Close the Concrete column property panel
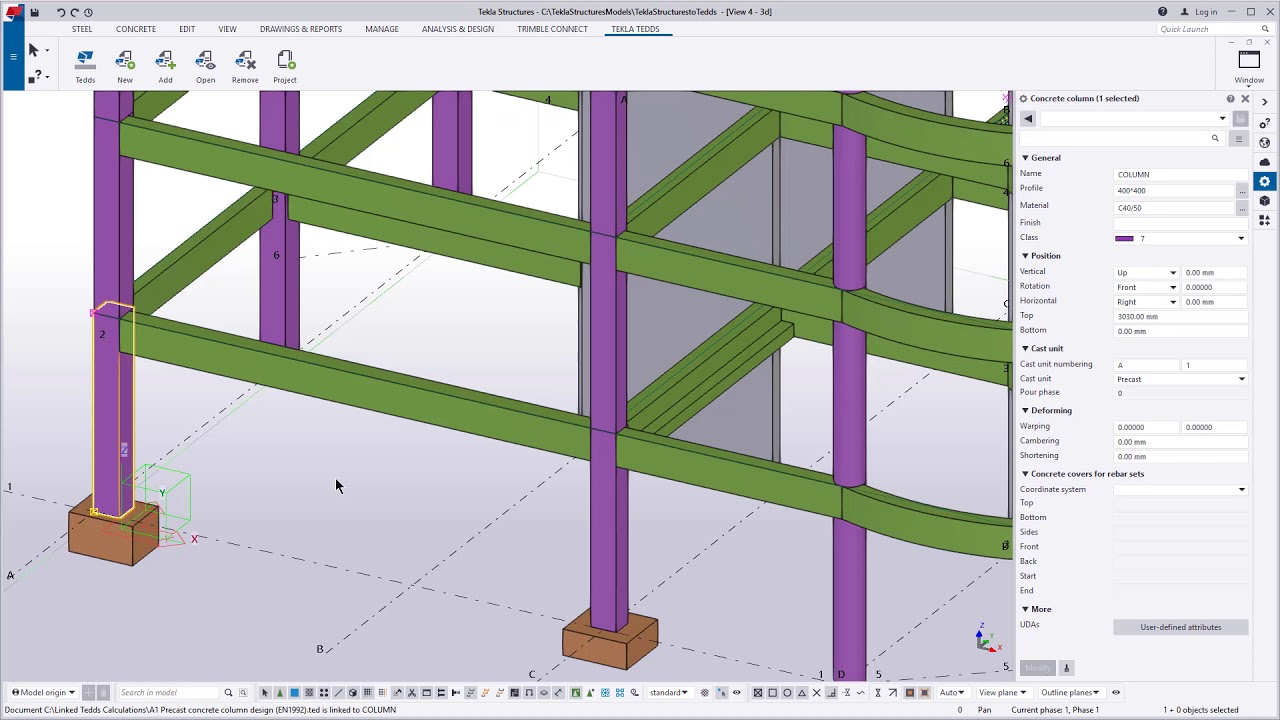 1245,99
